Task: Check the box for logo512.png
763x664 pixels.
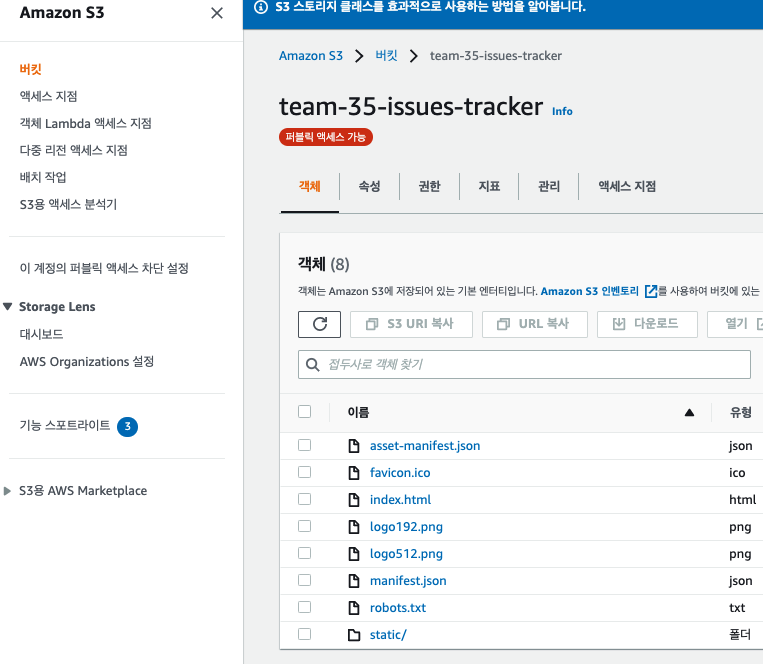Action: 305,553
